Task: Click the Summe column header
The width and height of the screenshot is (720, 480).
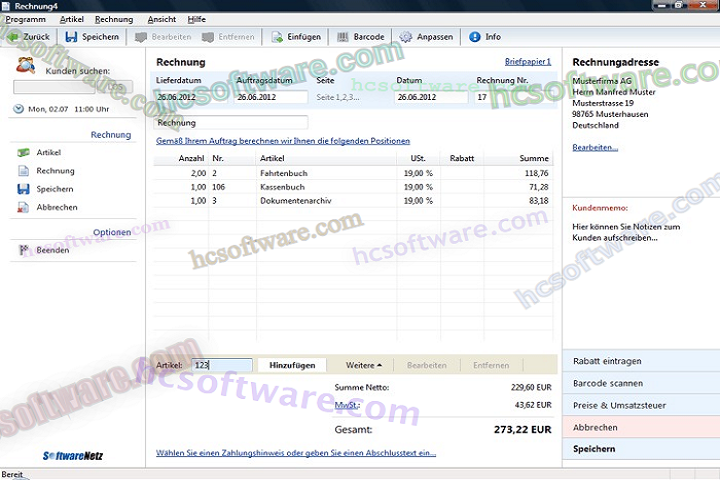Action: coord(518,158)
